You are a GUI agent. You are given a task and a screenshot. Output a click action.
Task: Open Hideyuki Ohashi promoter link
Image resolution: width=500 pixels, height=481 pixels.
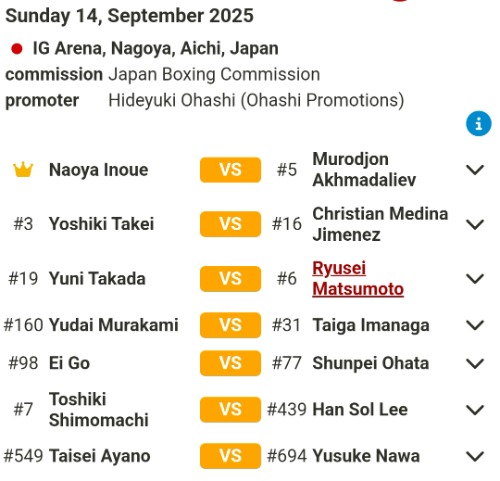pos(256,100)
